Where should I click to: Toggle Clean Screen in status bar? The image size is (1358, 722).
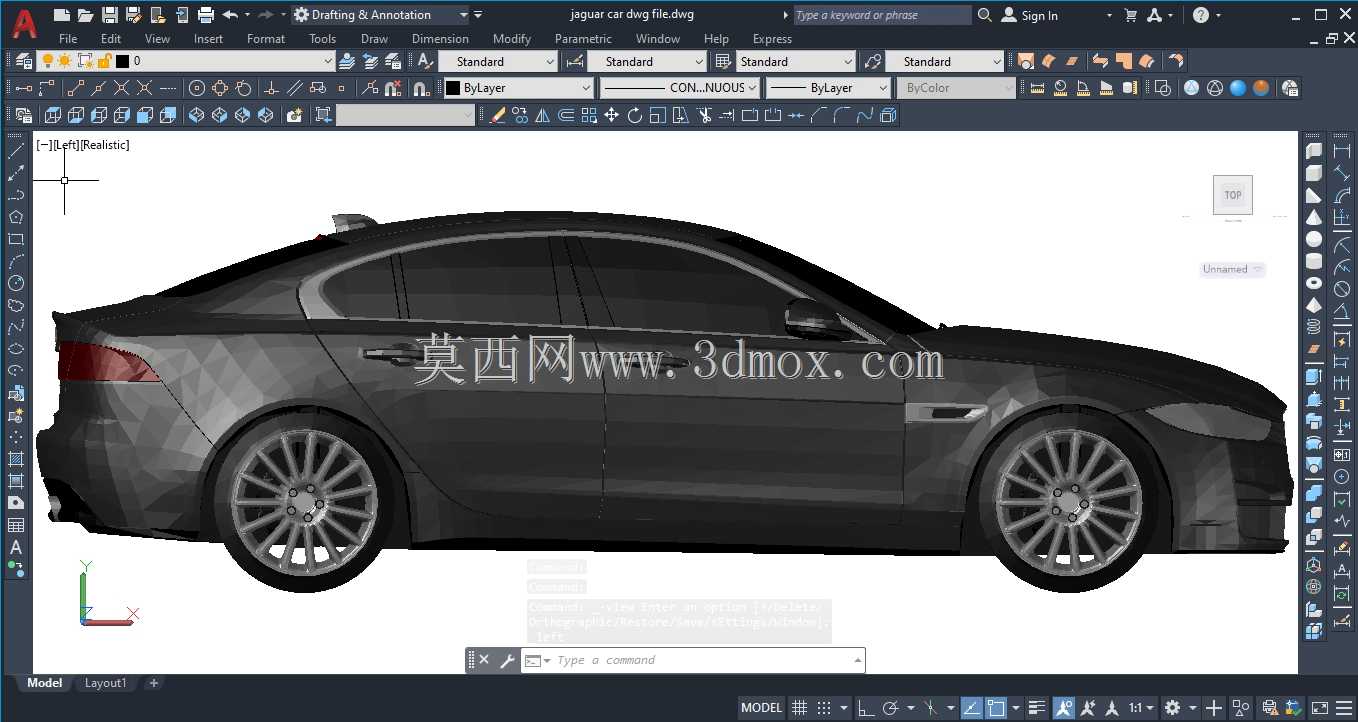pos(1320,708)
